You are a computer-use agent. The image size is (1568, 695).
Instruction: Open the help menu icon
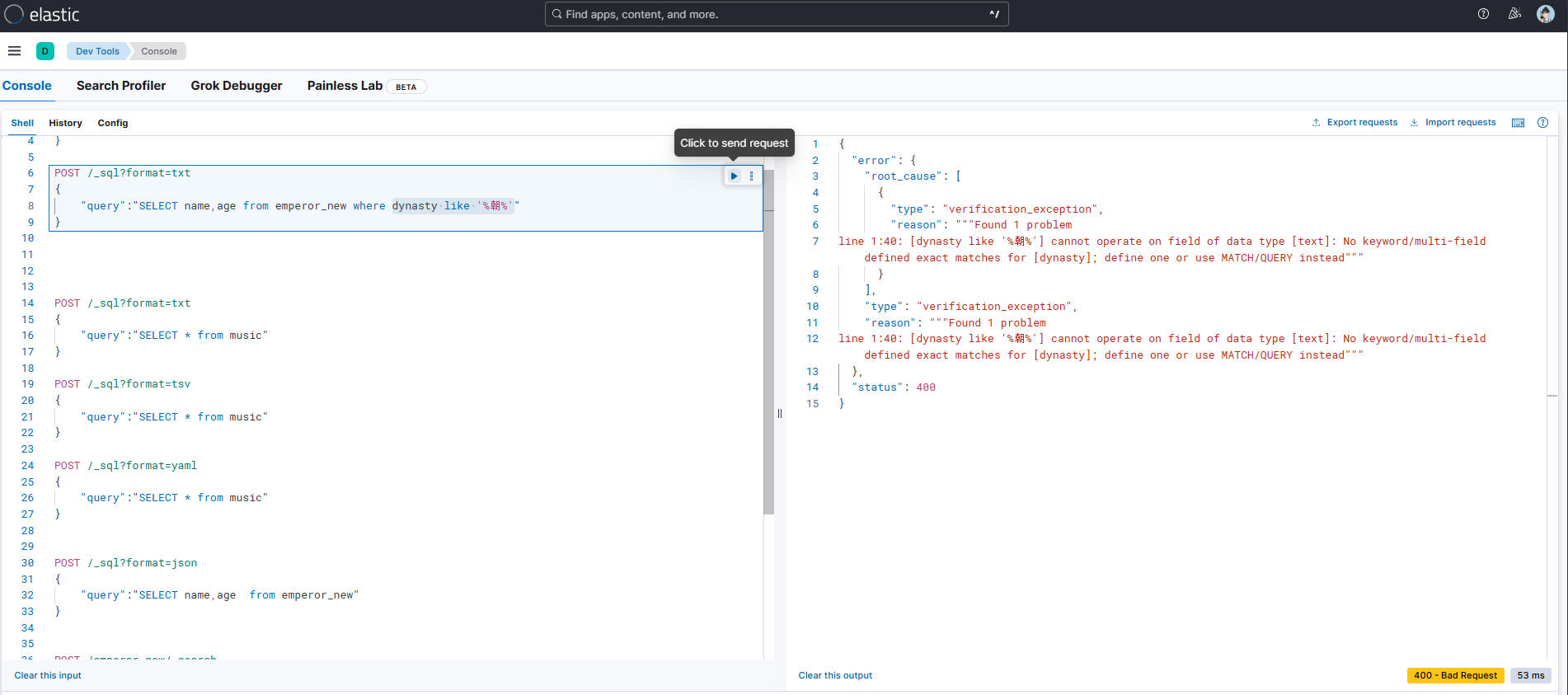1483,14
